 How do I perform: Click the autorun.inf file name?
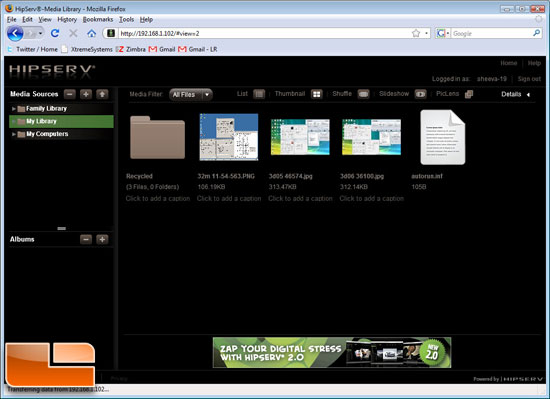427,176
